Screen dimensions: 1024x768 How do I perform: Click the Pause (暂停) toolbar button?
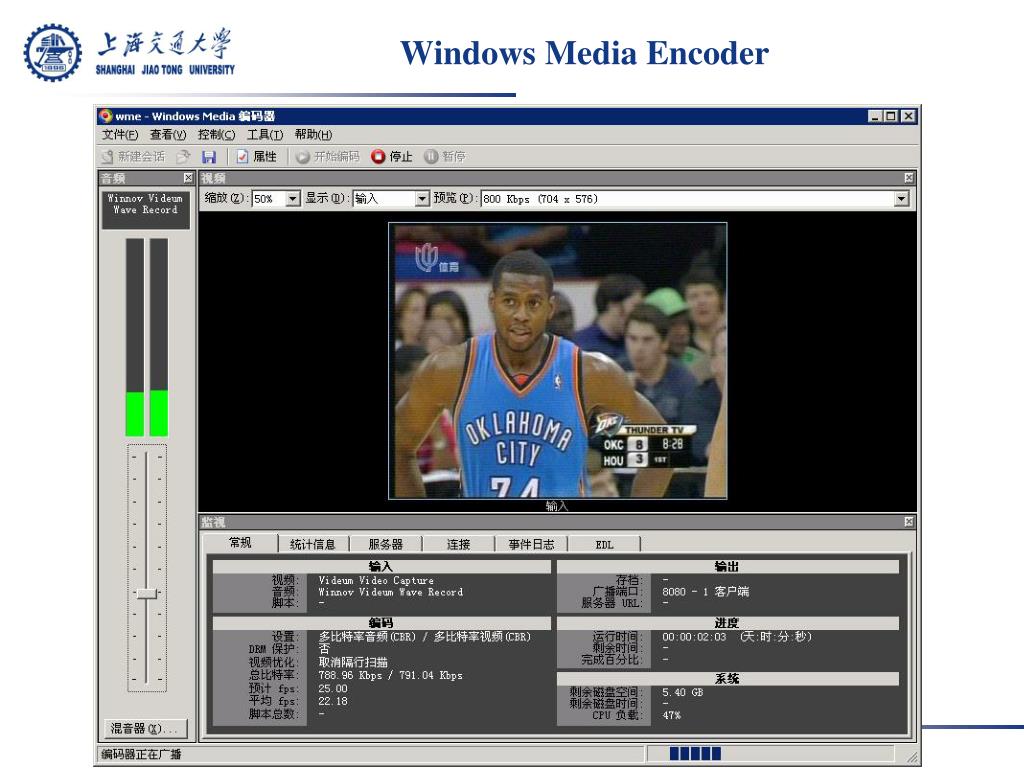pos(445,157)
